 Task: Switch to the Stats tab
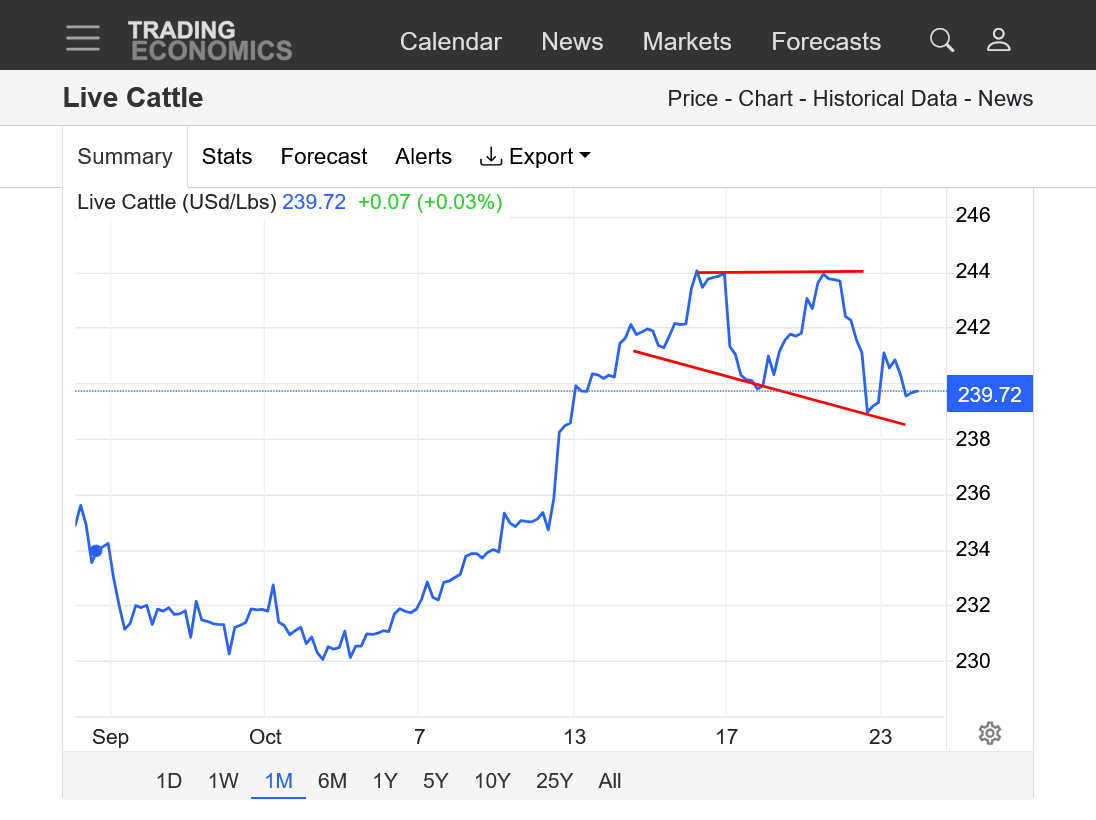[227, 157]
